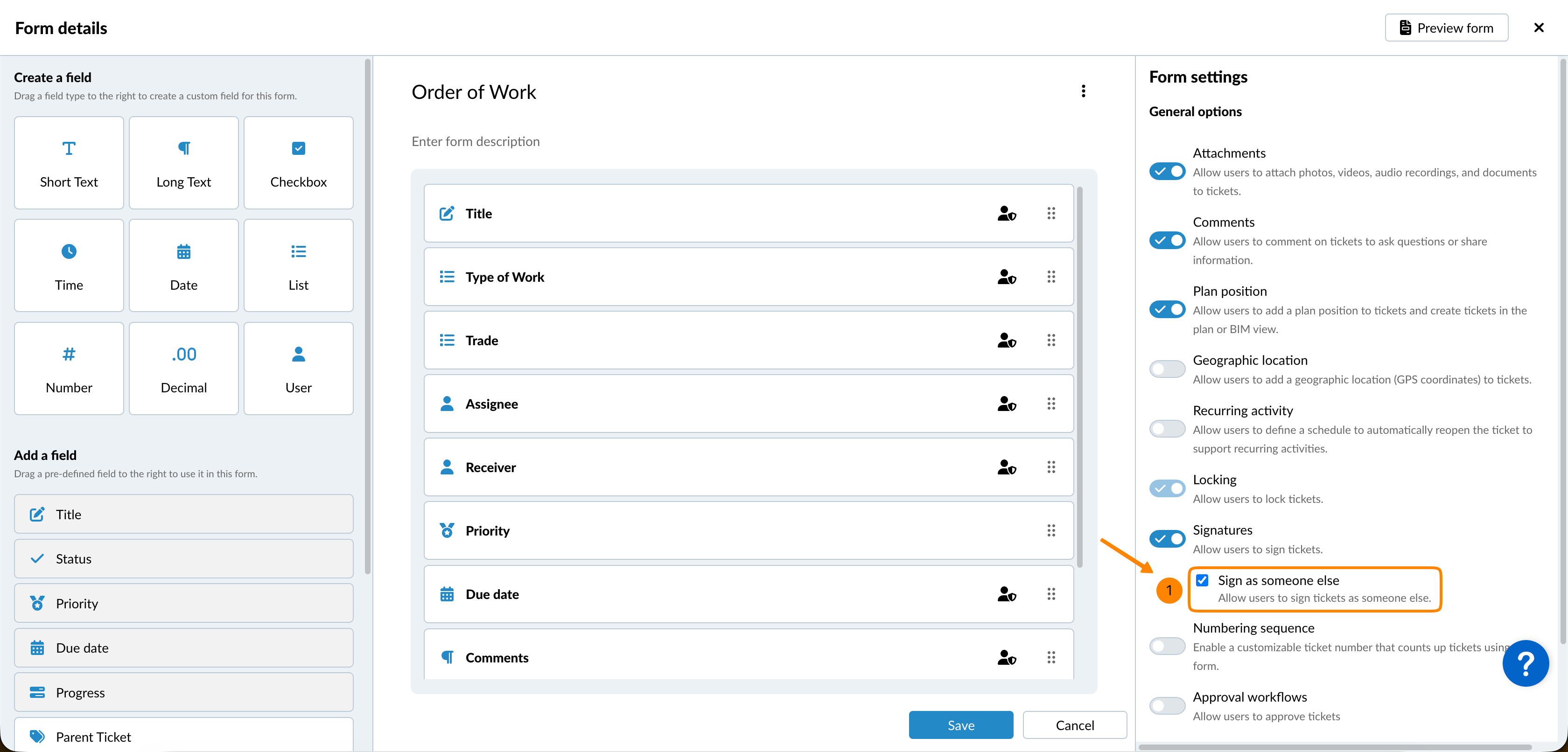This screenshot has height=752, width=1568.
Task: Click the permissions icon on Due date
Action: coord(1006,594)
